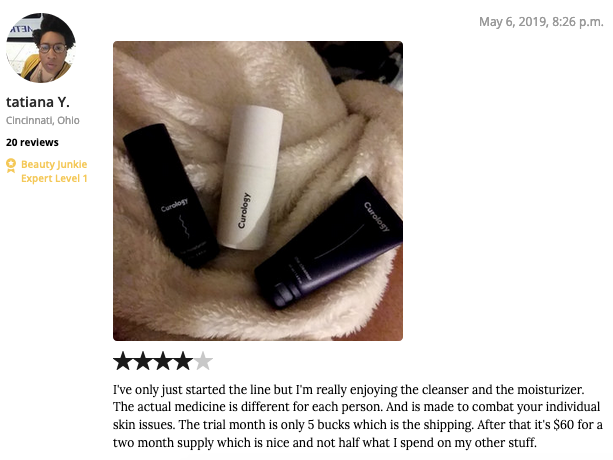Open the 20 reviews link

pos(32,142)
